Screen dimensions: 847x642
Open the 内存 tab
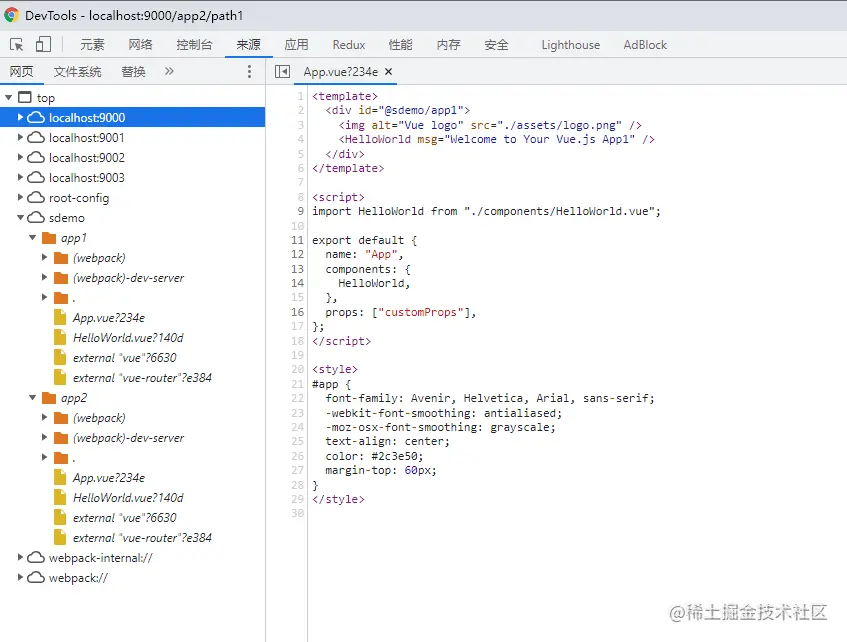coord(448,45)
